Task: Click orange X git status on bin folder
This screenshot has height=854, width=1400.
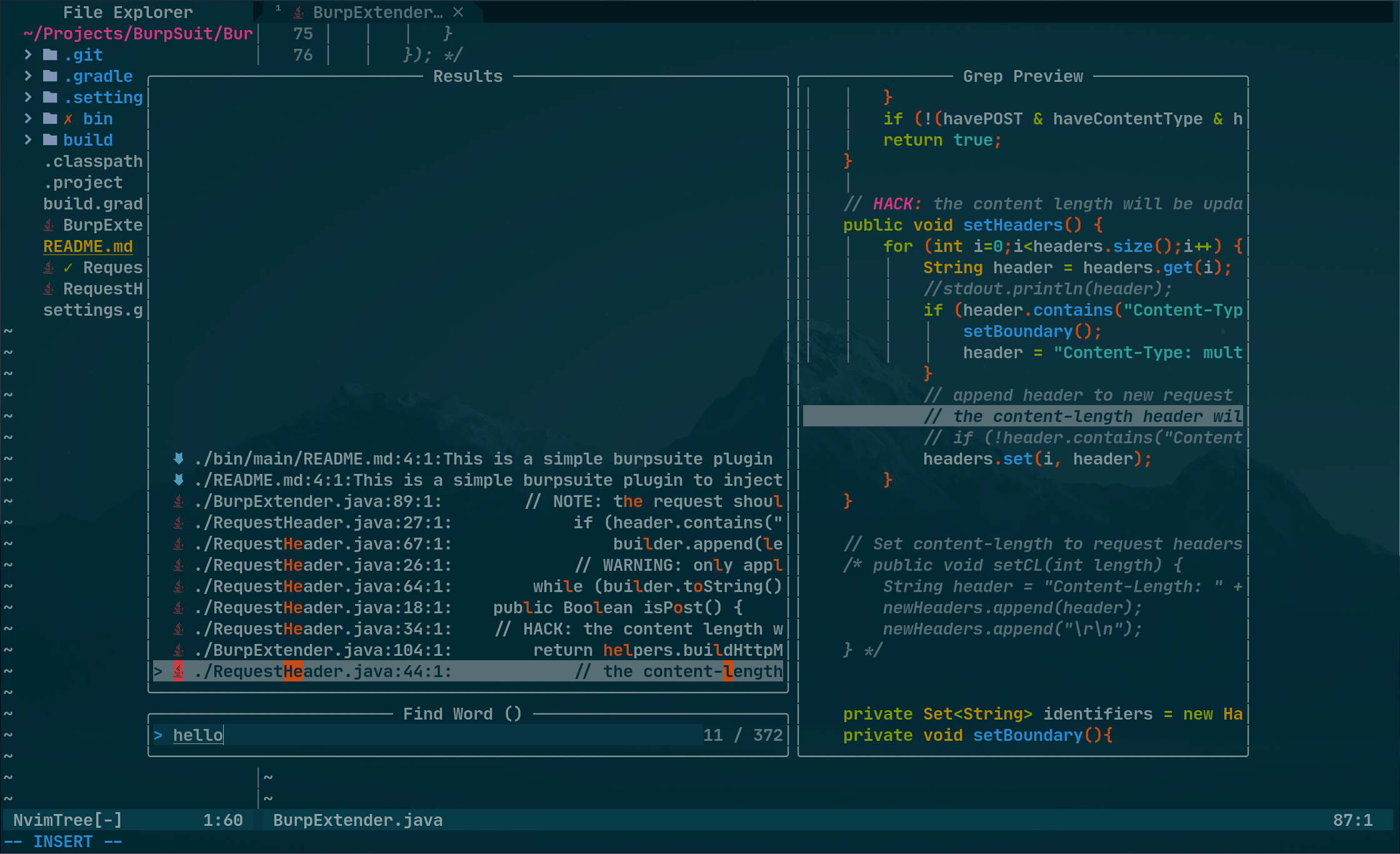Action: tap(68, 119)
